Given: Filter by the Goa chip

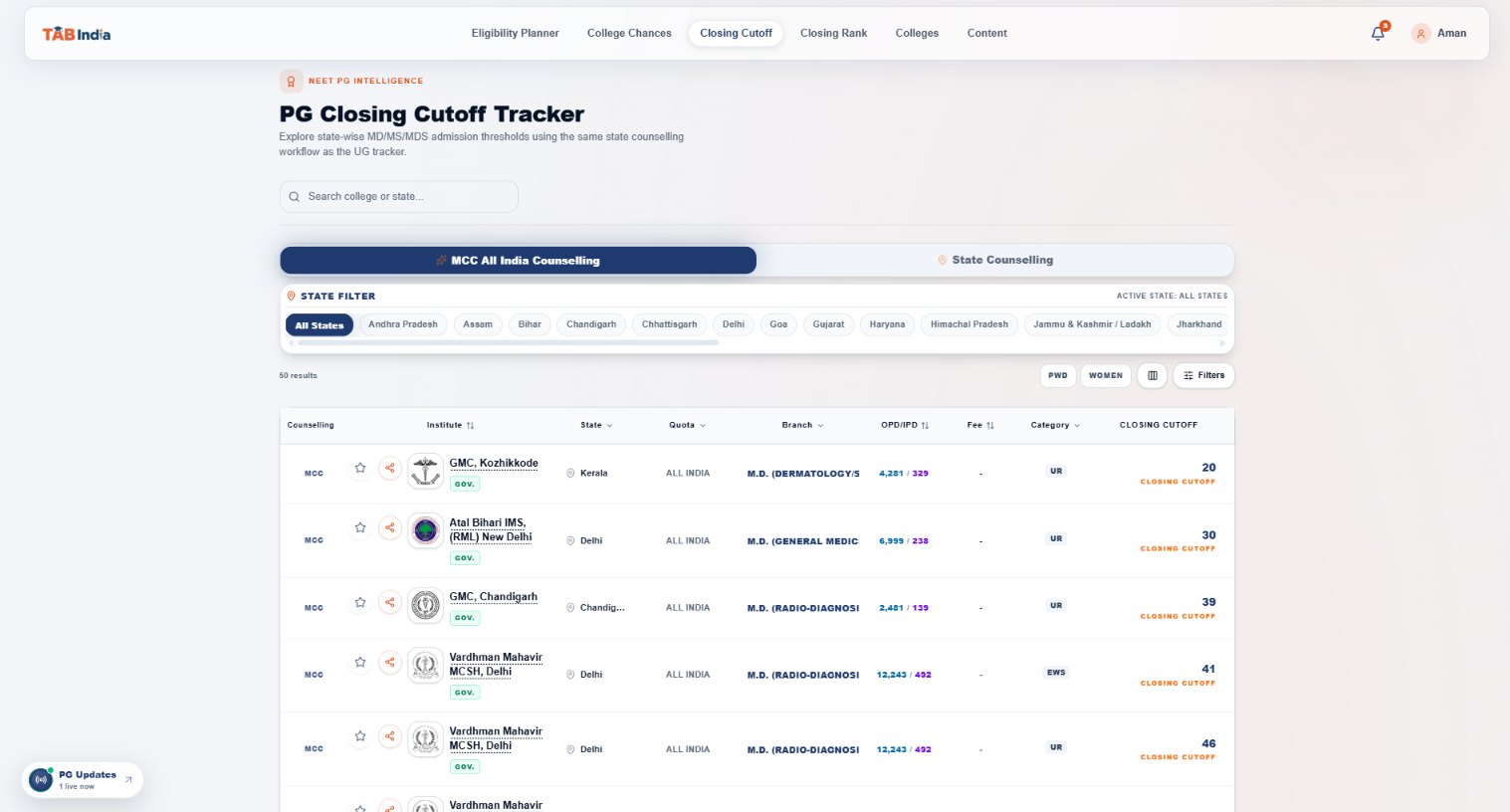Looking at the screenshot, I should pyautogui.click(x=778, y=324).
